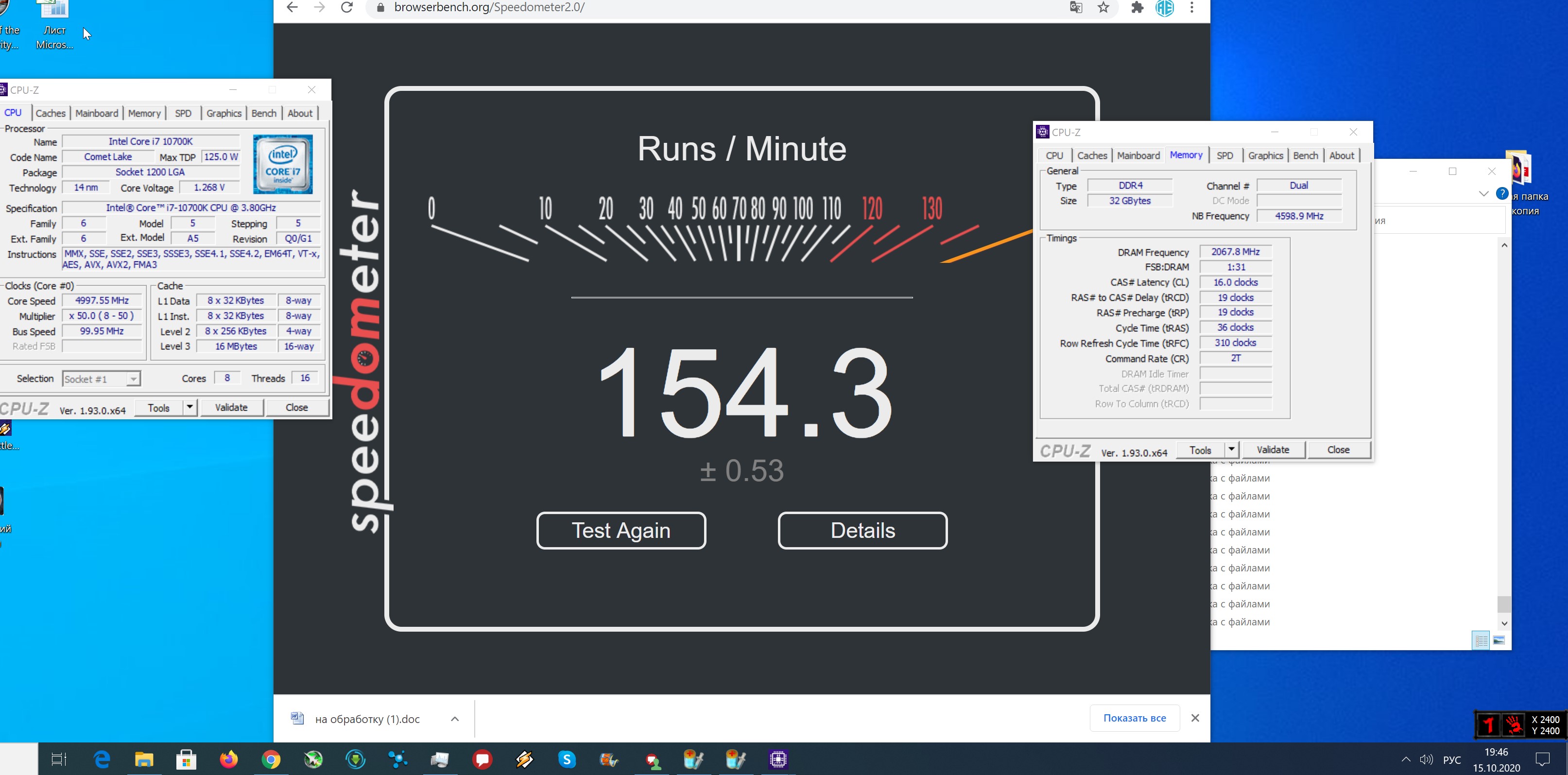Switch to Mainboard tab in left CPU-Z

coord(97,113)
